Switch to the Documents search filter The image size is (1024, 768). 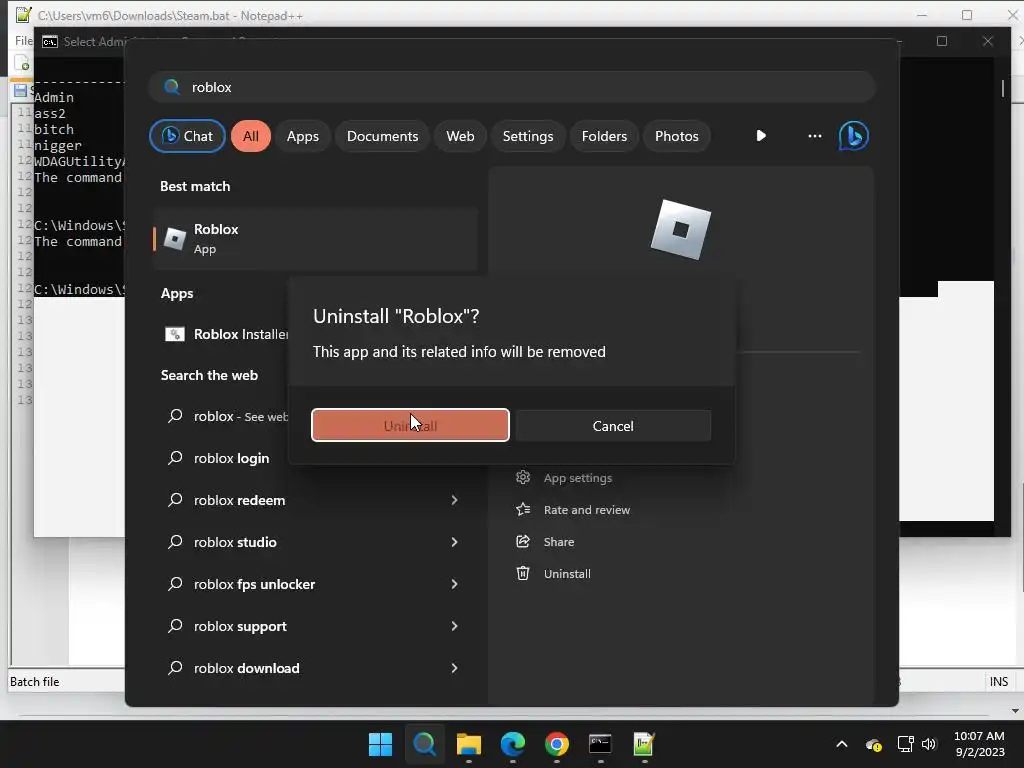pos(382,136)
